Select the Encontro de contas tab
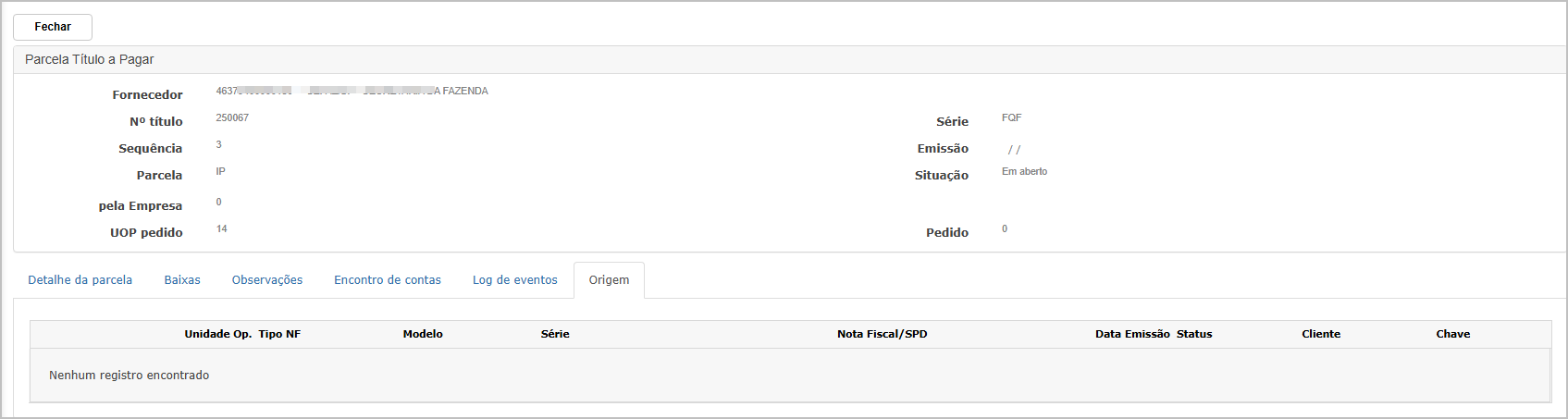This screenshot has width=1568, height=419. click(x=388, y=280)
